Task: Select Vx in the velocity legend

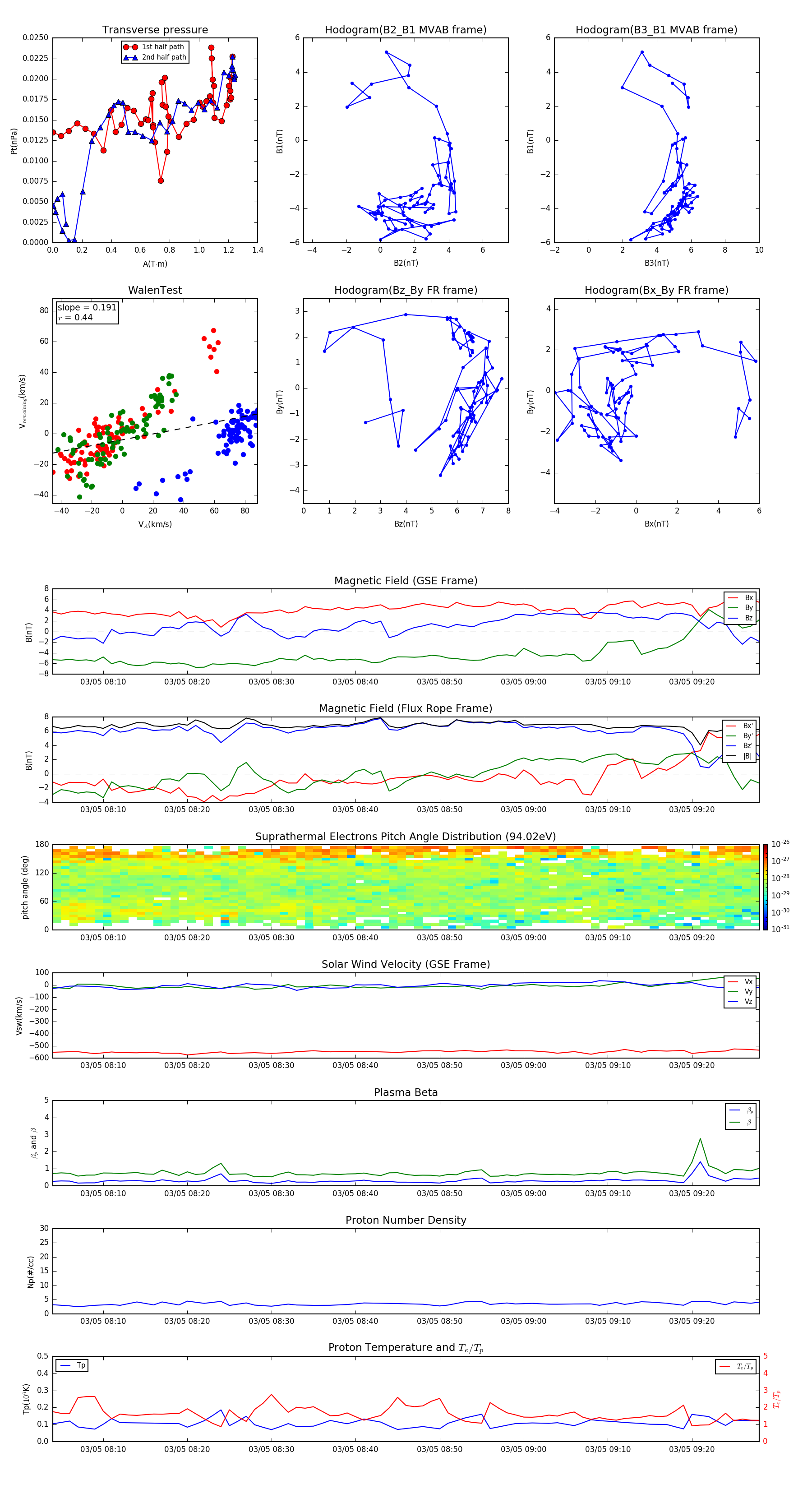Action: [x=741, y=981]
